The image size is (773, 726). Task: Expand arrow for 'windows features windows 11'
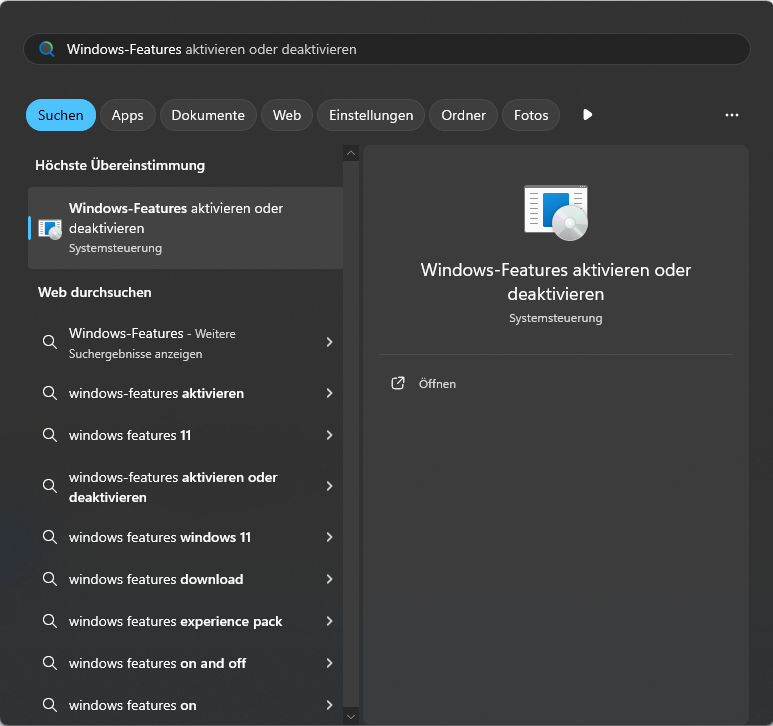tap(329, 537)
